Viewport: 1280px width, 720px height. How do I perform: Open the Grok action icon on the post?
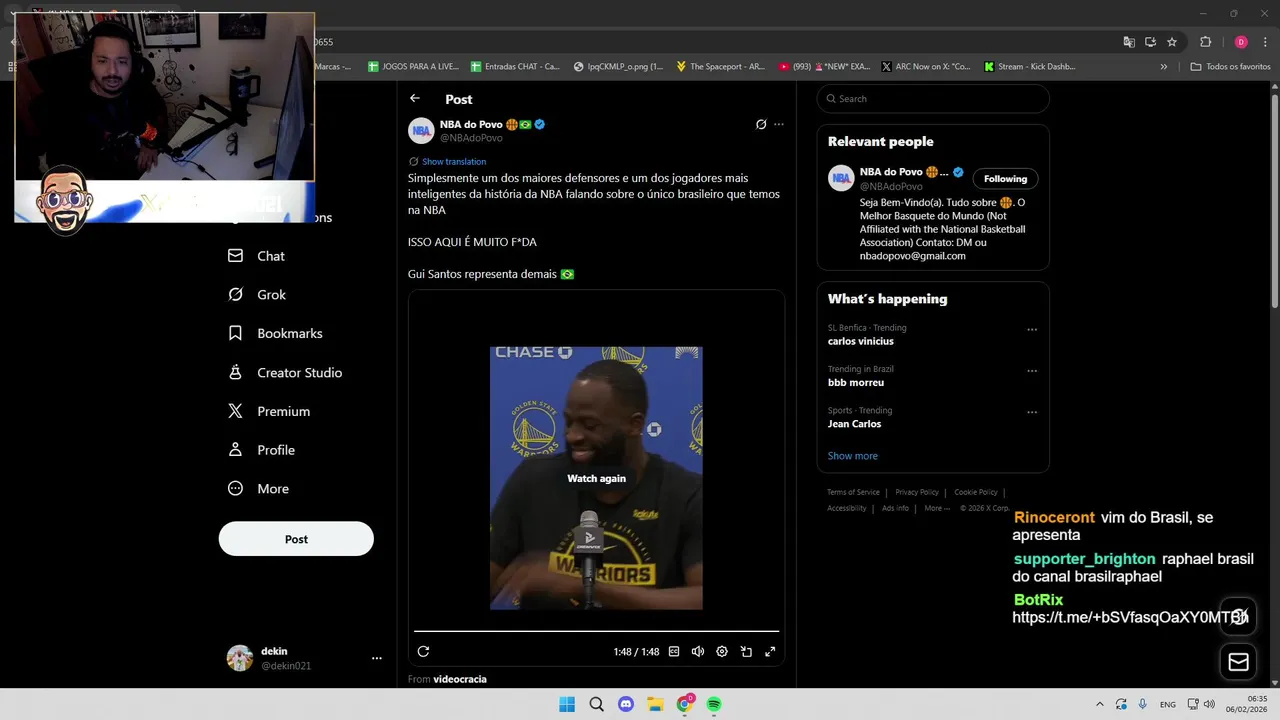coord(761,124)
